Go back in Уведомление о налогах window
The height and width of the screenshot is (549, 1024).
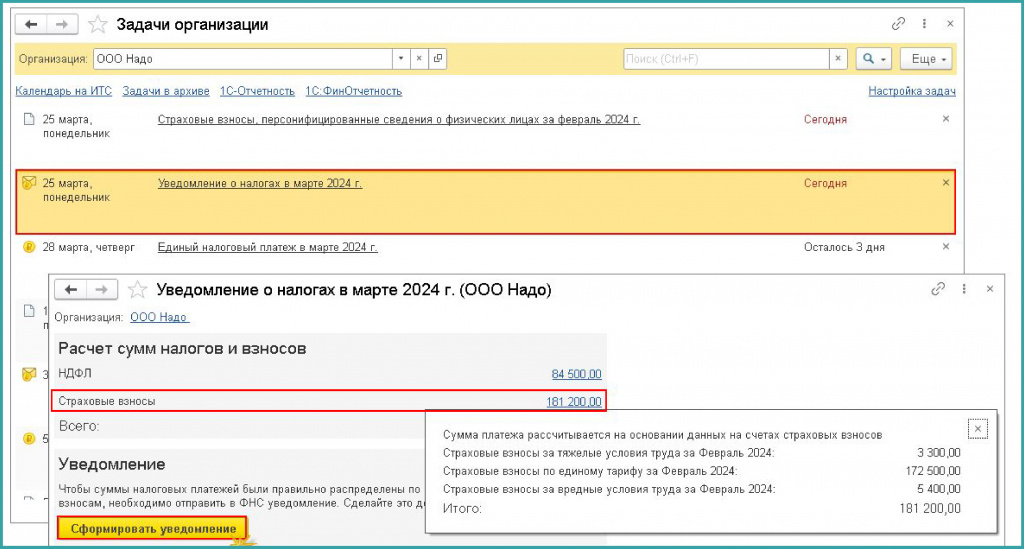click(71, 290)
